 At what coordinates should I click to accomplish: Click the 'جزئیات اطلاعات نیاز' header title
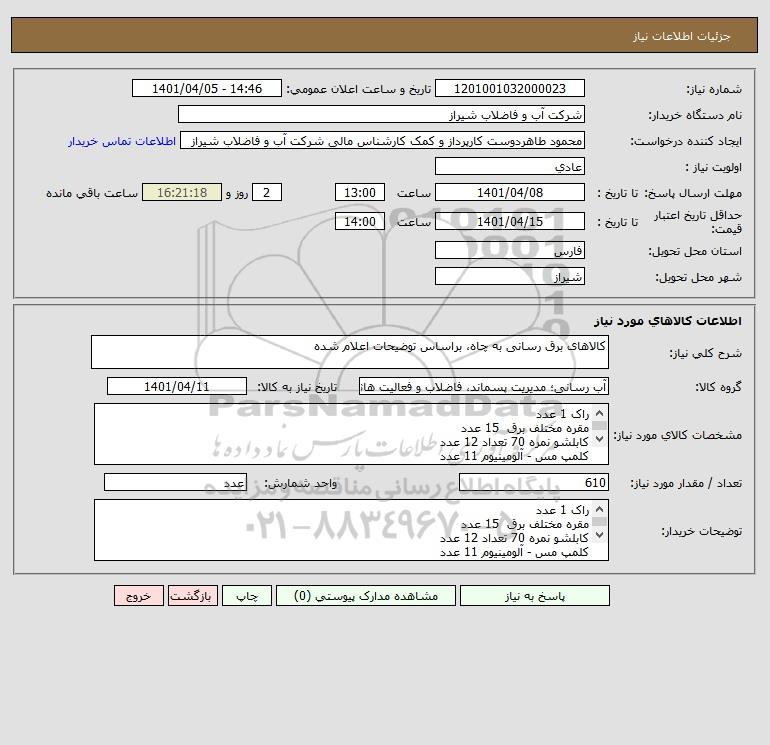coord(682,36)
